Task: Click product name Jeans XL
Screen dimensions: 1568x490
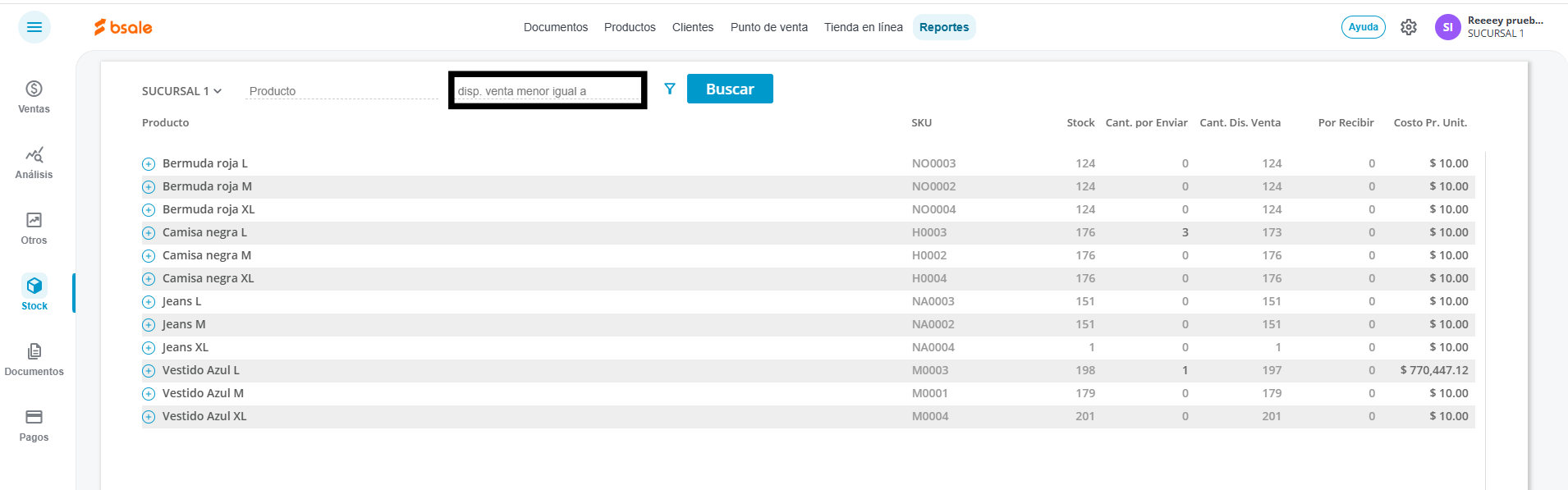Action: click(186, 348)
